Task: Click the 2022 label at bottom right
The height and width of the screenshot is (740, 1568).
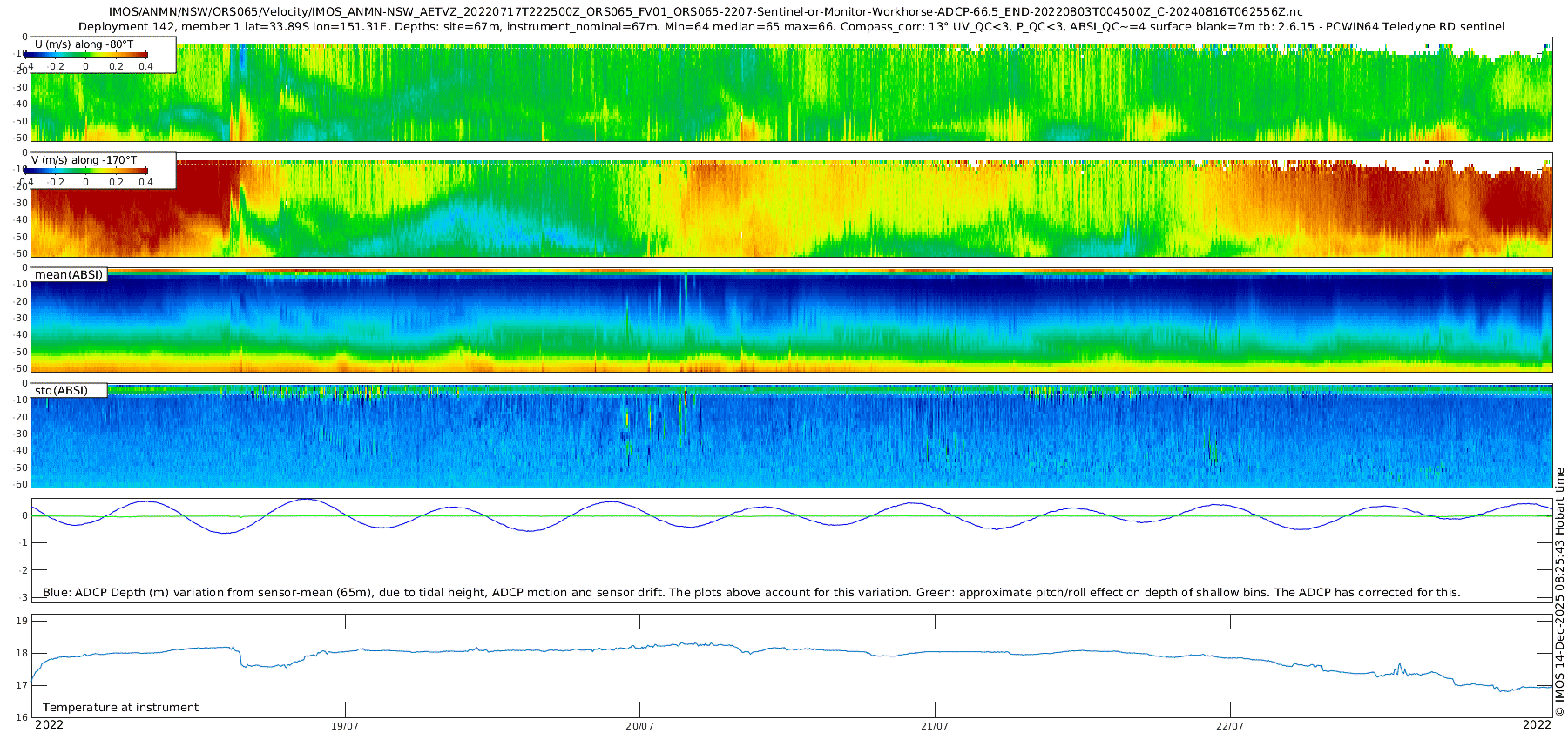Action: (x=1537, y=725)
